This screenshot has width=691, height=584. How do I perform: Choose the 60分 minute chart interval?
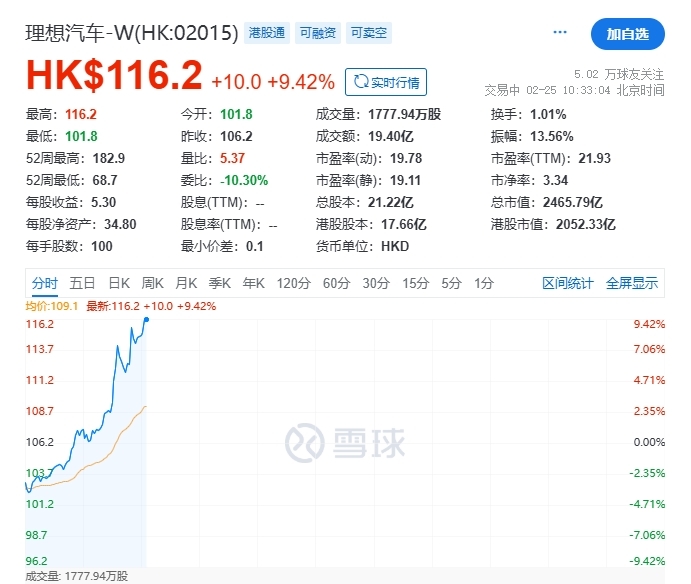[335, 283]
